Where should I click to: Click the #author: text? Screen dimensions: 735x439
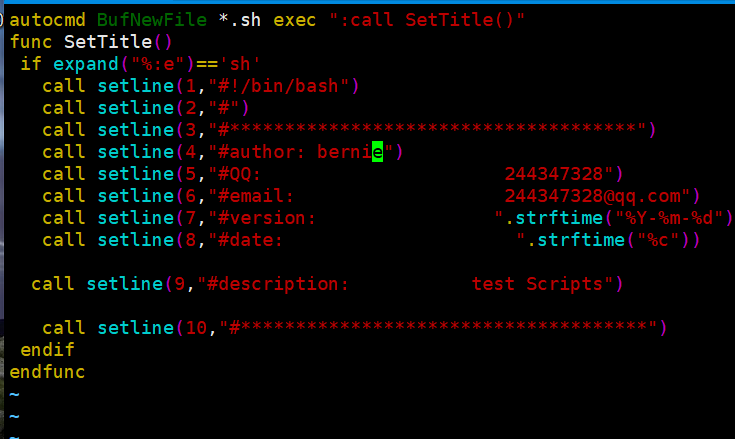pos(262,152)
